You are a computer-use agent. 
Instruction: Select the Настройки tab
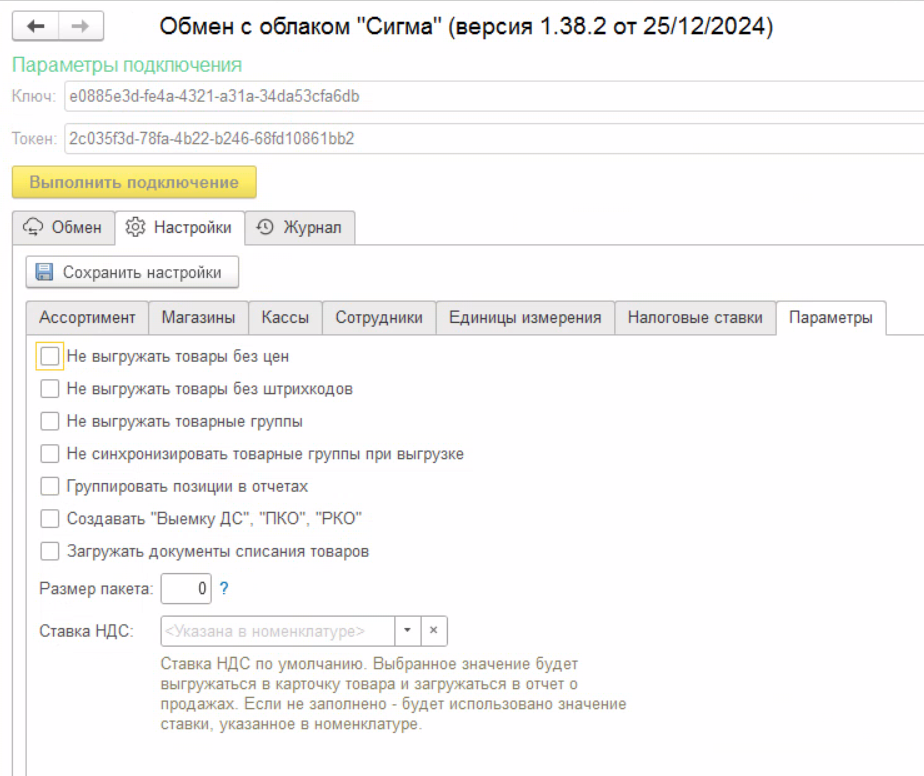point(180,227)
